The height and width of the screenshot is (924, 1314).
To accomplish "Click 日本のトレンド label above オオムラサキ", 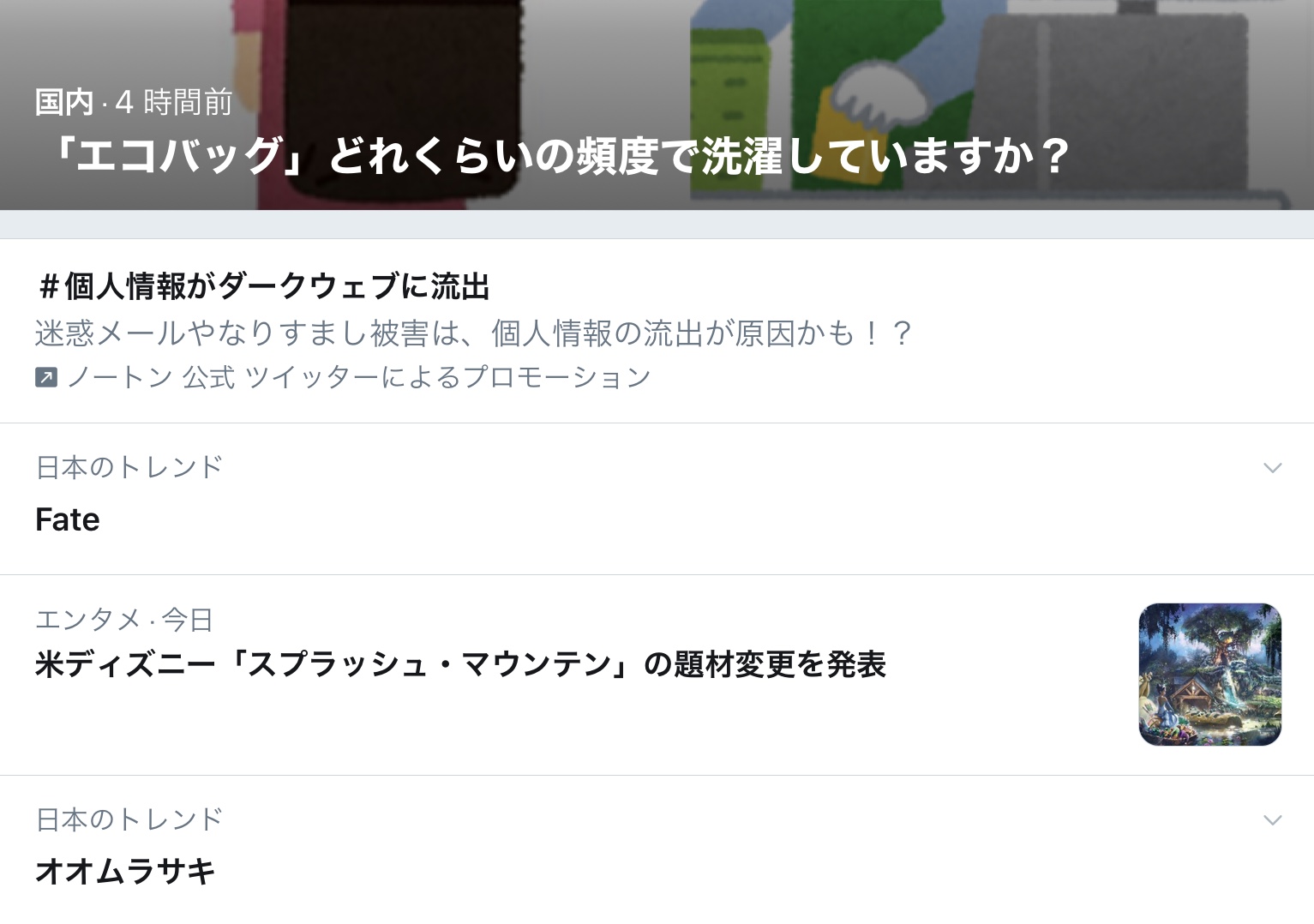I will coord(129,819).
